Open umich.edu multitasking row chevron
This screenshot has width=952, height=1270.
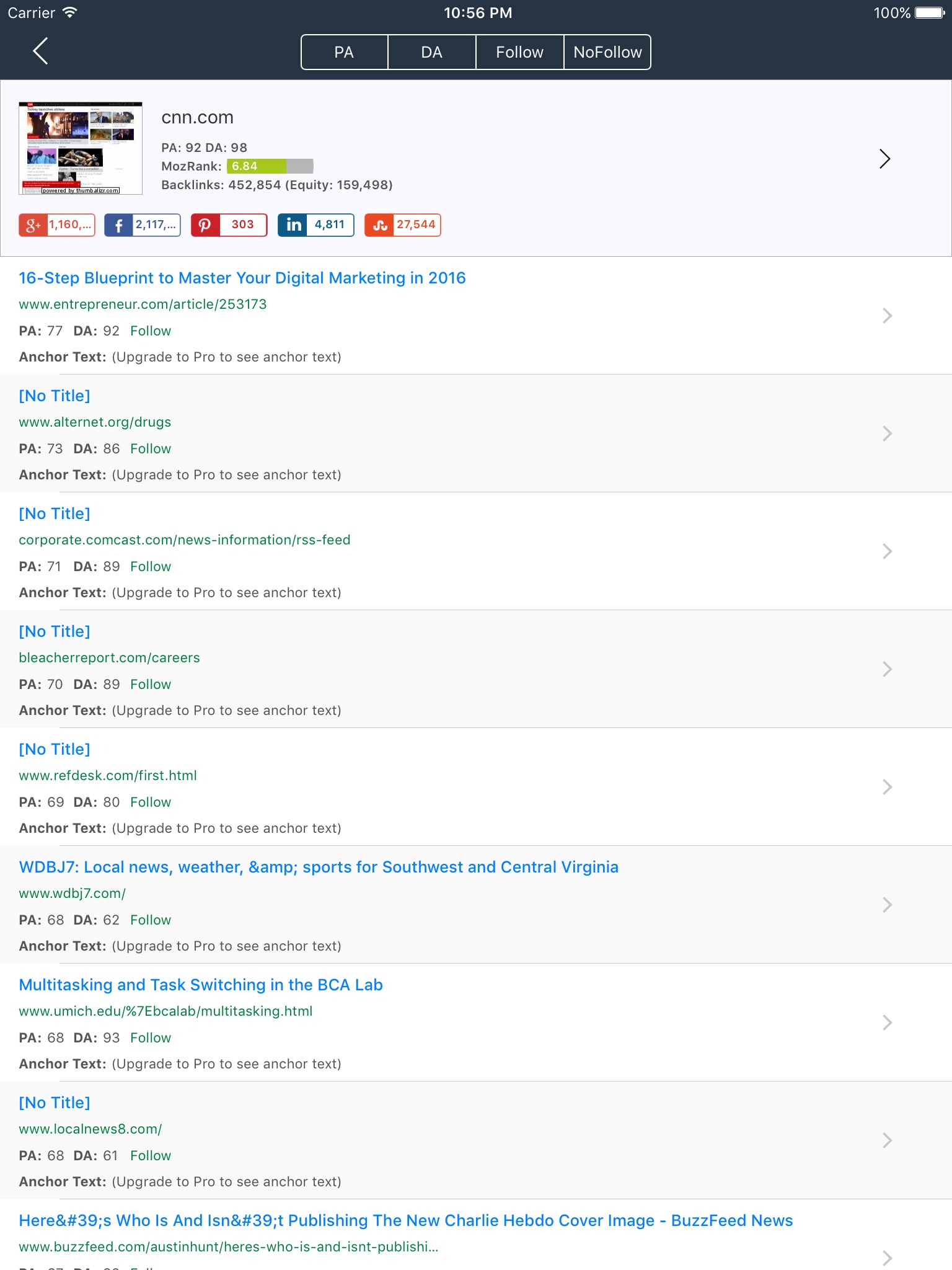coord(888,1023)
